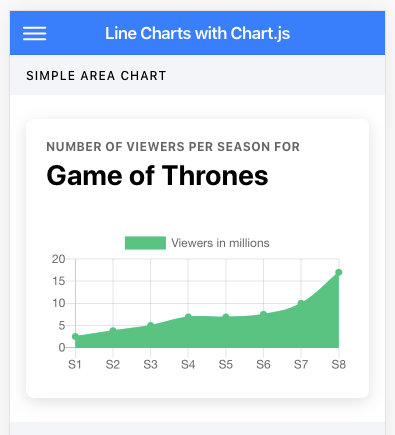The image size is (395, 435).
Task: Click the 10 y-axis label
Action: coord(58,303)
